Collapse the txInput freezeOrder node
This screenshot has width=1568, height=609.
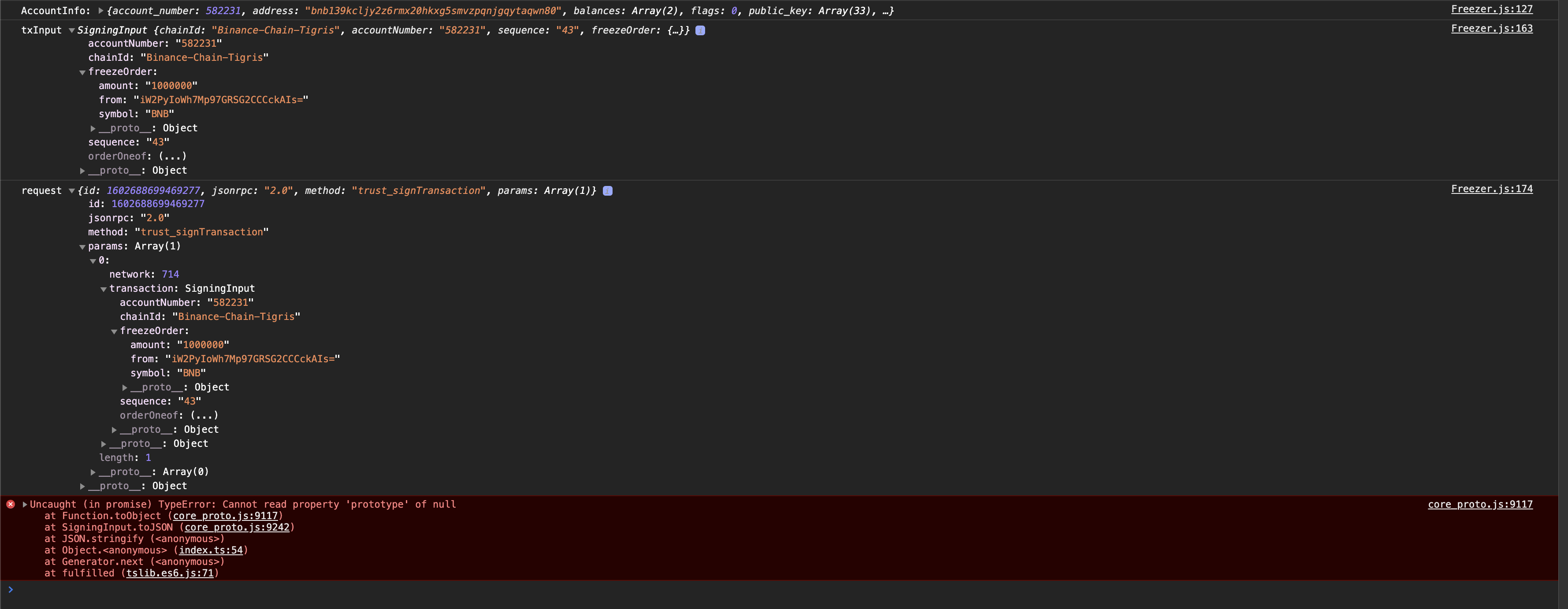[82, 72]
